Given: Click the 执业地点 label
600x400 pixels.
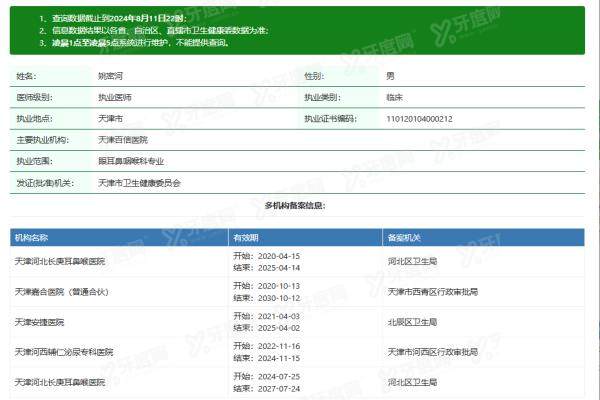Looking at the screenshot, I should [34, 119].
